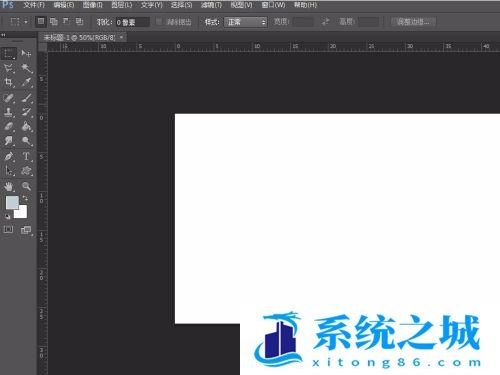The width and height of the screenshot is (500, 375).
Task: Select the Lasso tool
Action: click(x=9, y=68)
